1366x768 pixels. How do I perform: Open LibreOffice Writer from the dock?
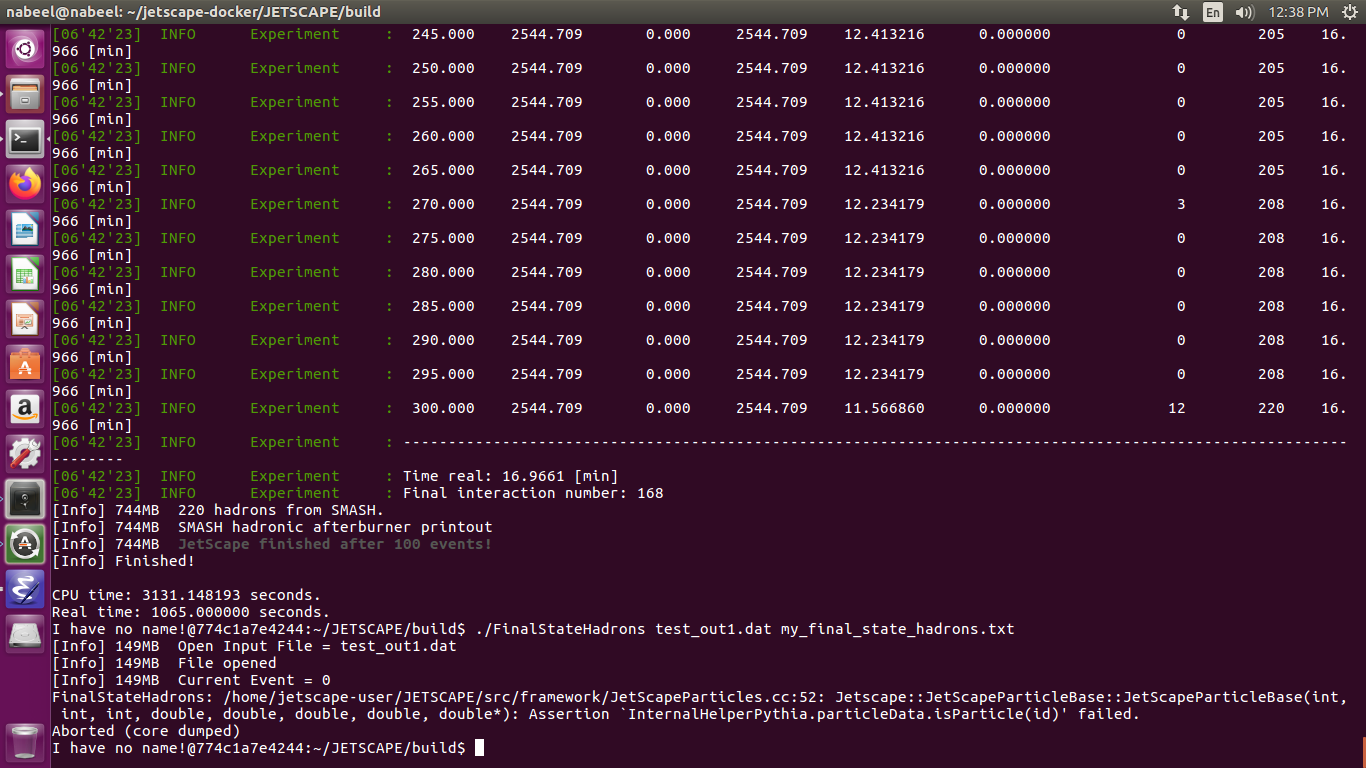pos(25,228)
